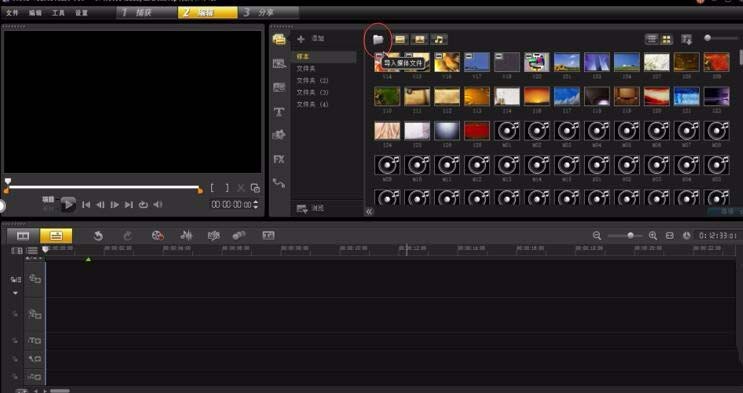This screenshot has height=393, width=743.
Task: Open the subtitle editor icon
Action: pos(269,236)
